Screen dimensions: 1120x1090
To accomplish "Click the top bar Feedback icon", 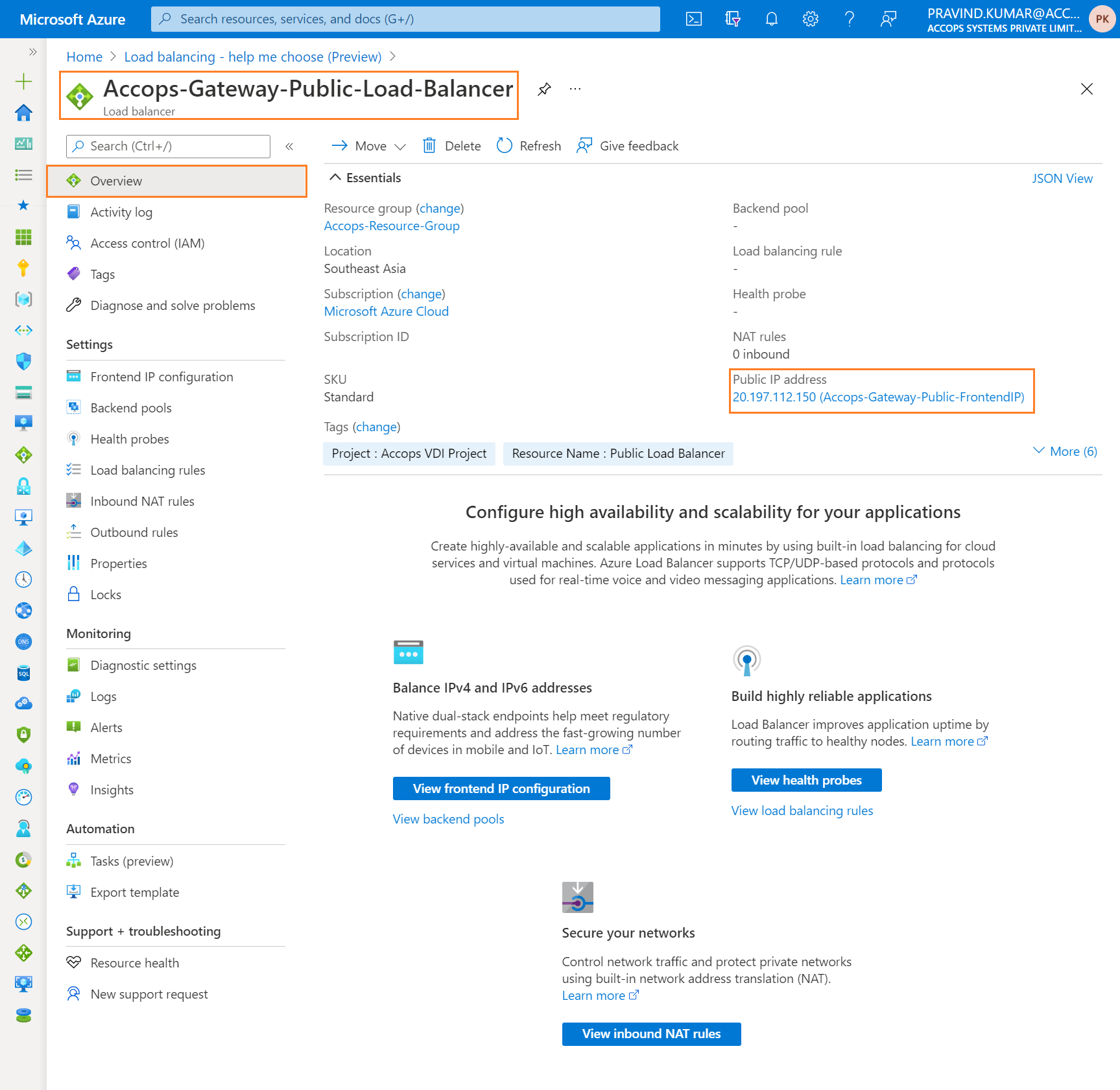I will tap(888, 19).
